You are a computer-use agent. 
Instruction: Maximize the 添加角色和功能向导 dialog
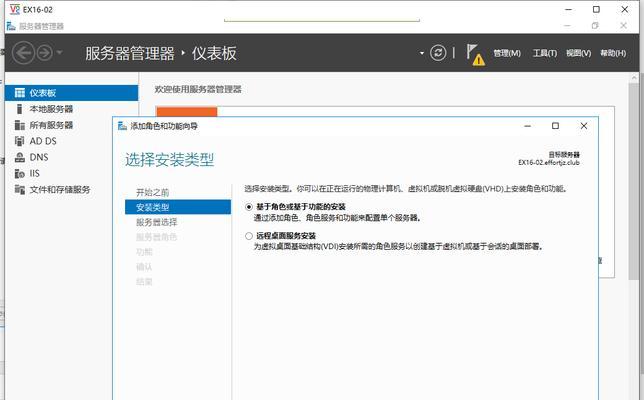pyautogui.click(x=555, y=126)
